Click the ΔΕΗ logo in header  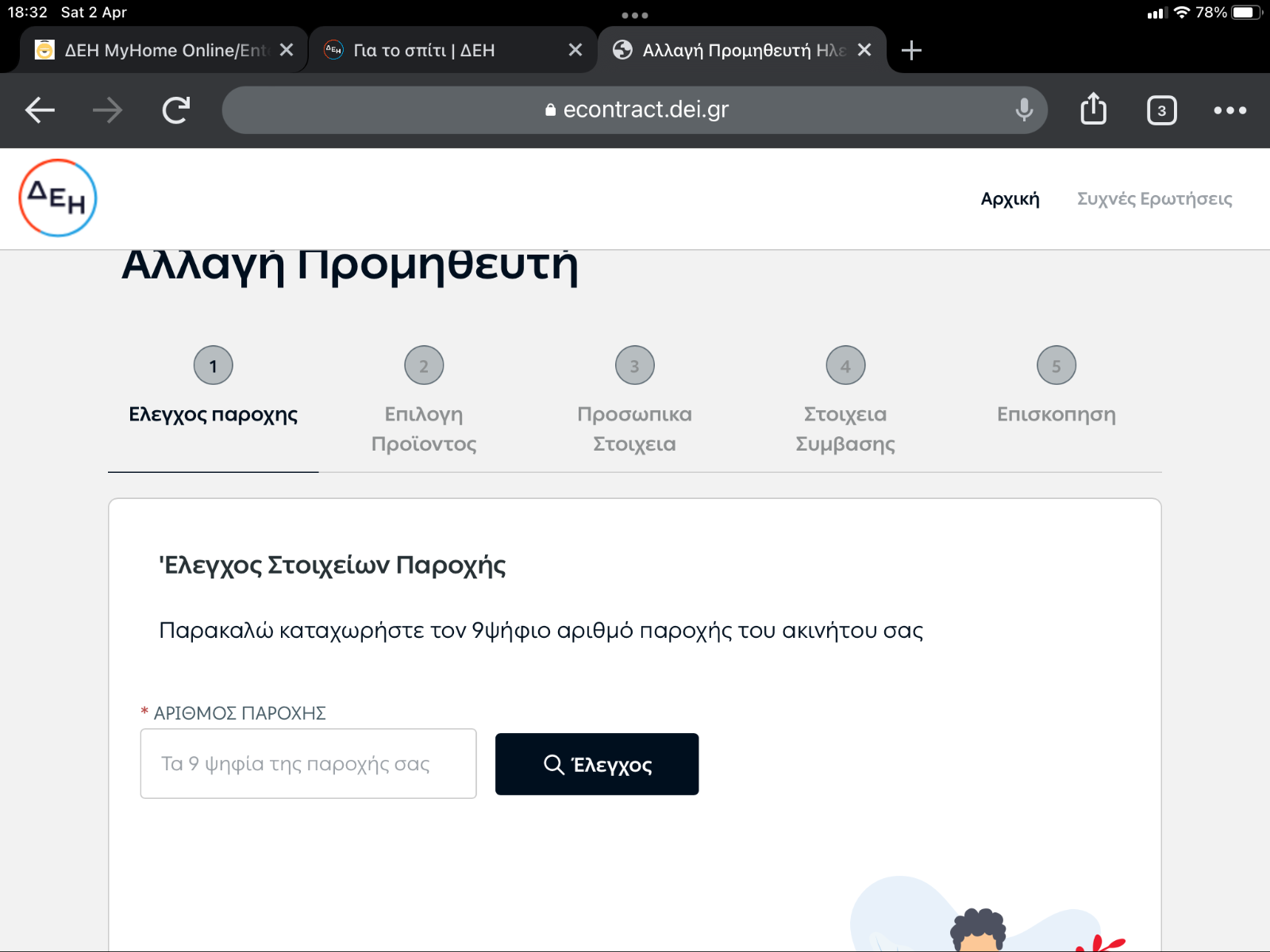58,198
